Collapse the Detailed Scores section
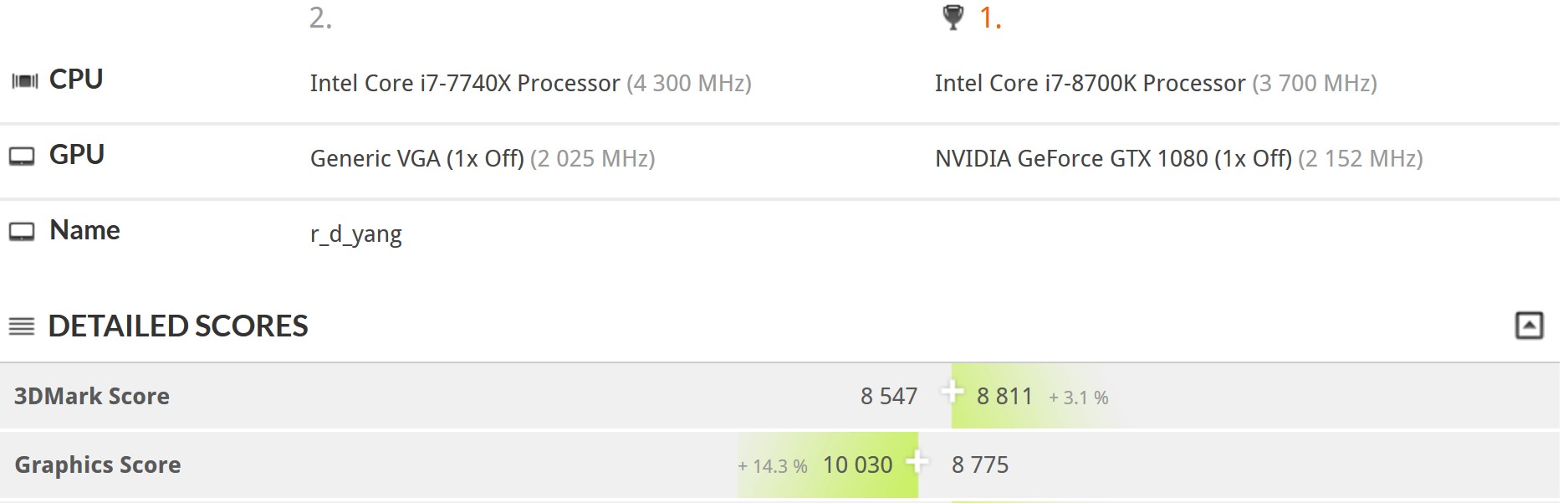Image resolution: width=1568 pixels, height=503 pixels. point(1529,326)
